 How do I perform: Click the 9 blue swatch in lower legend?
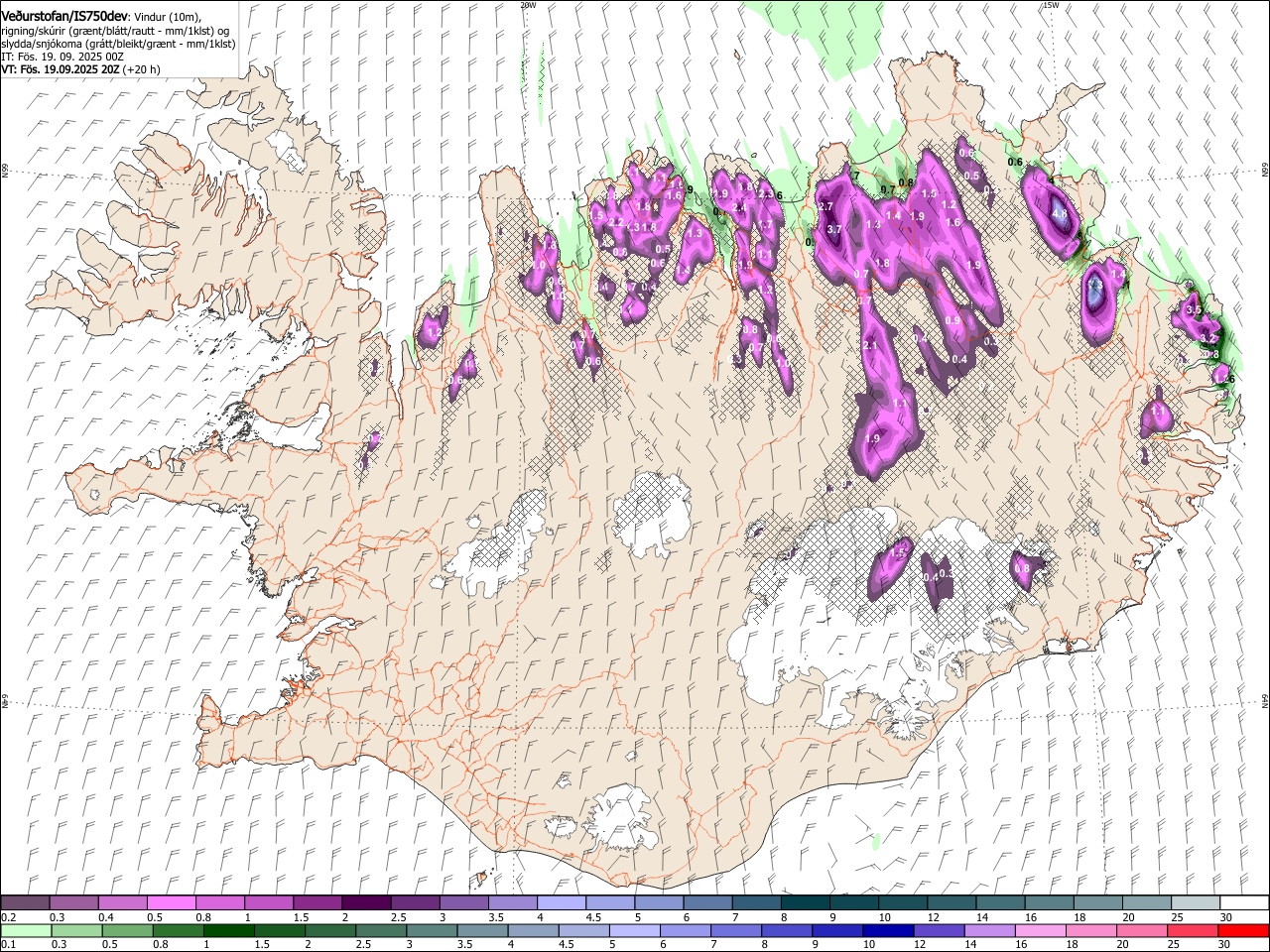(837, 930)
